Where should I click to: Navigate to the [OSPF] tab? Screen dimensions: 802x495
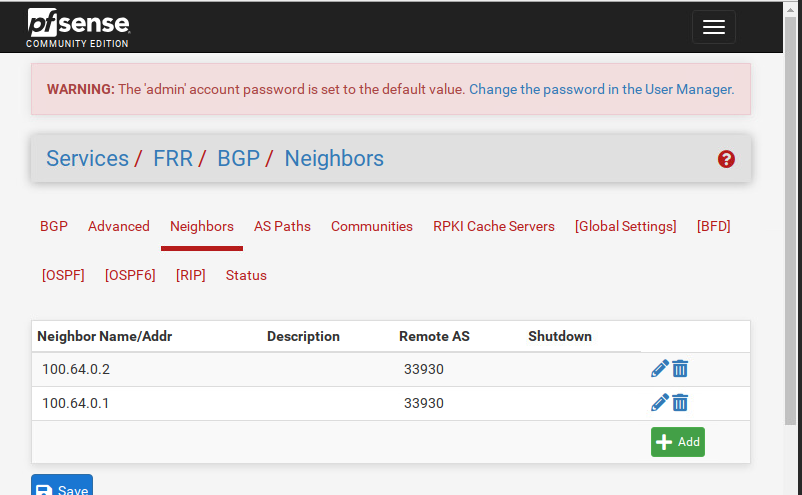pyautogui.click(x=63, y=275)
